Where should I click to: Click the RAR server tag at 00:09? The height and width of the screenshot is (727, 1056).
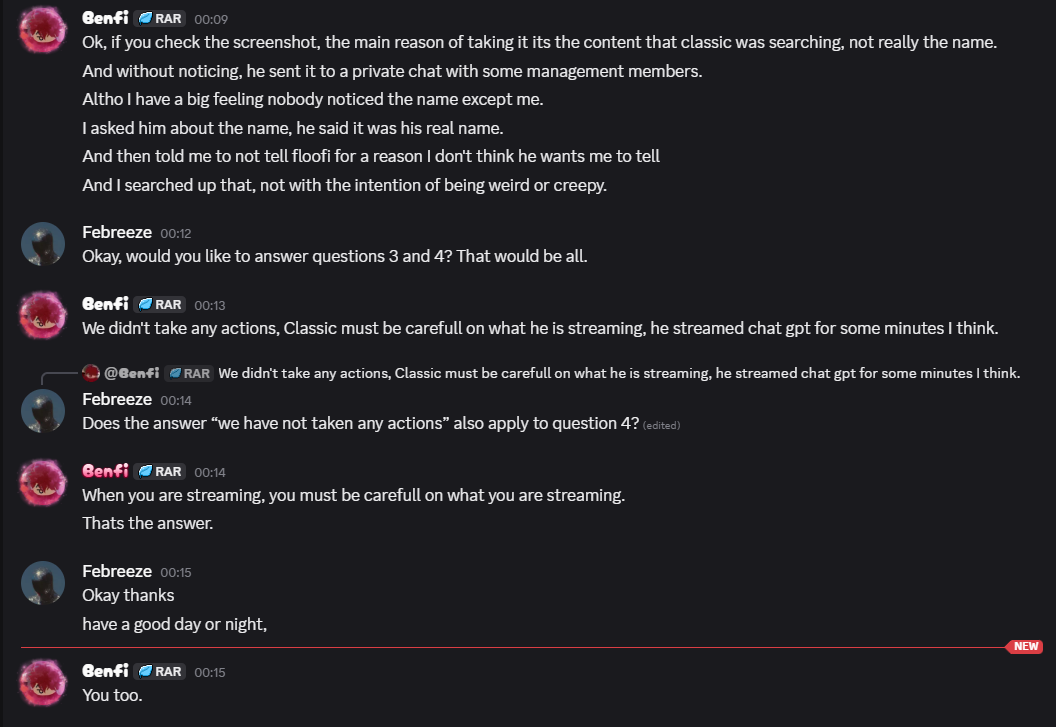[x=160, y=18]
